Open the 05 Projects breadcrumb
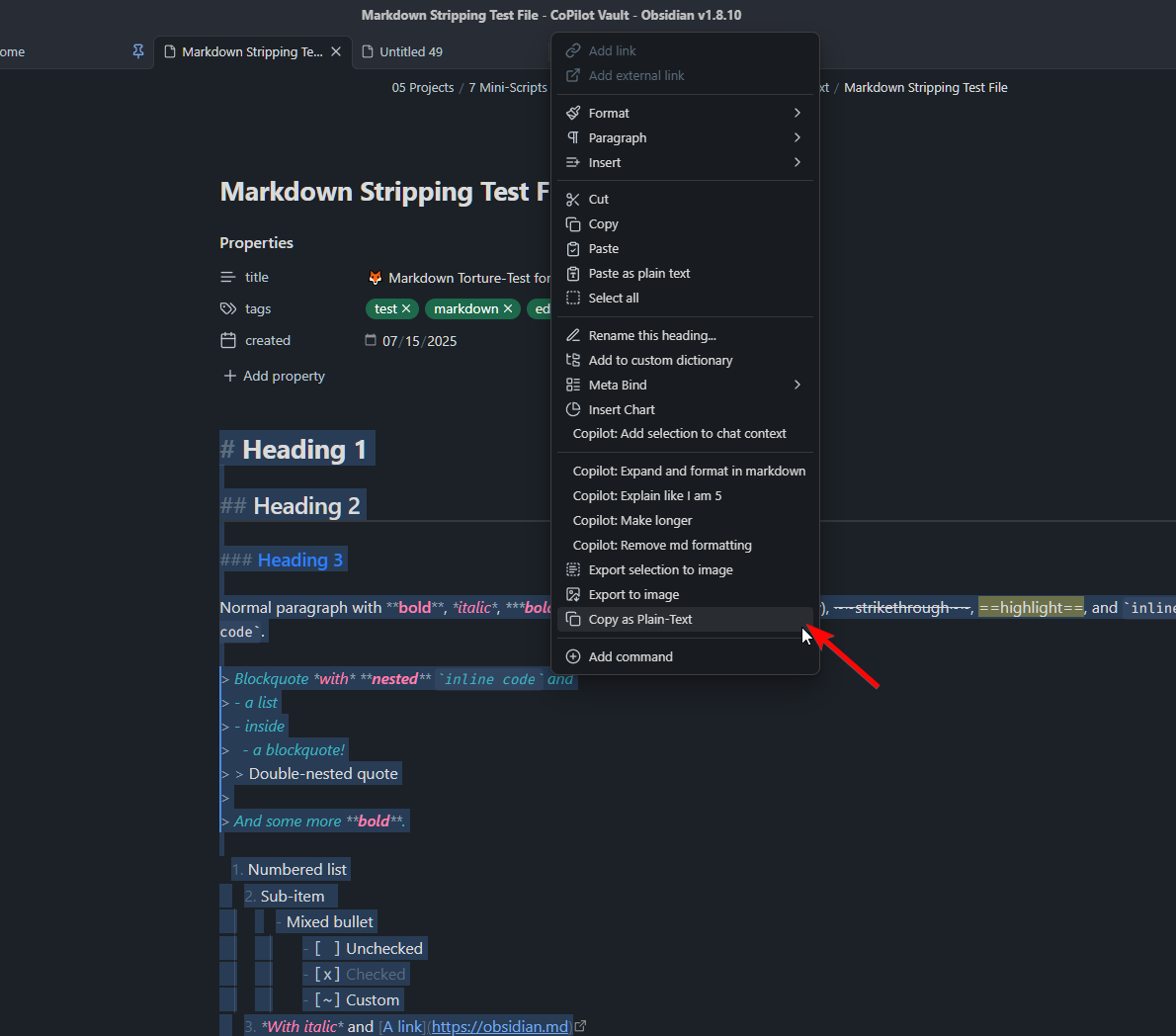The image size is (1176, 1036). coord(422,88)
